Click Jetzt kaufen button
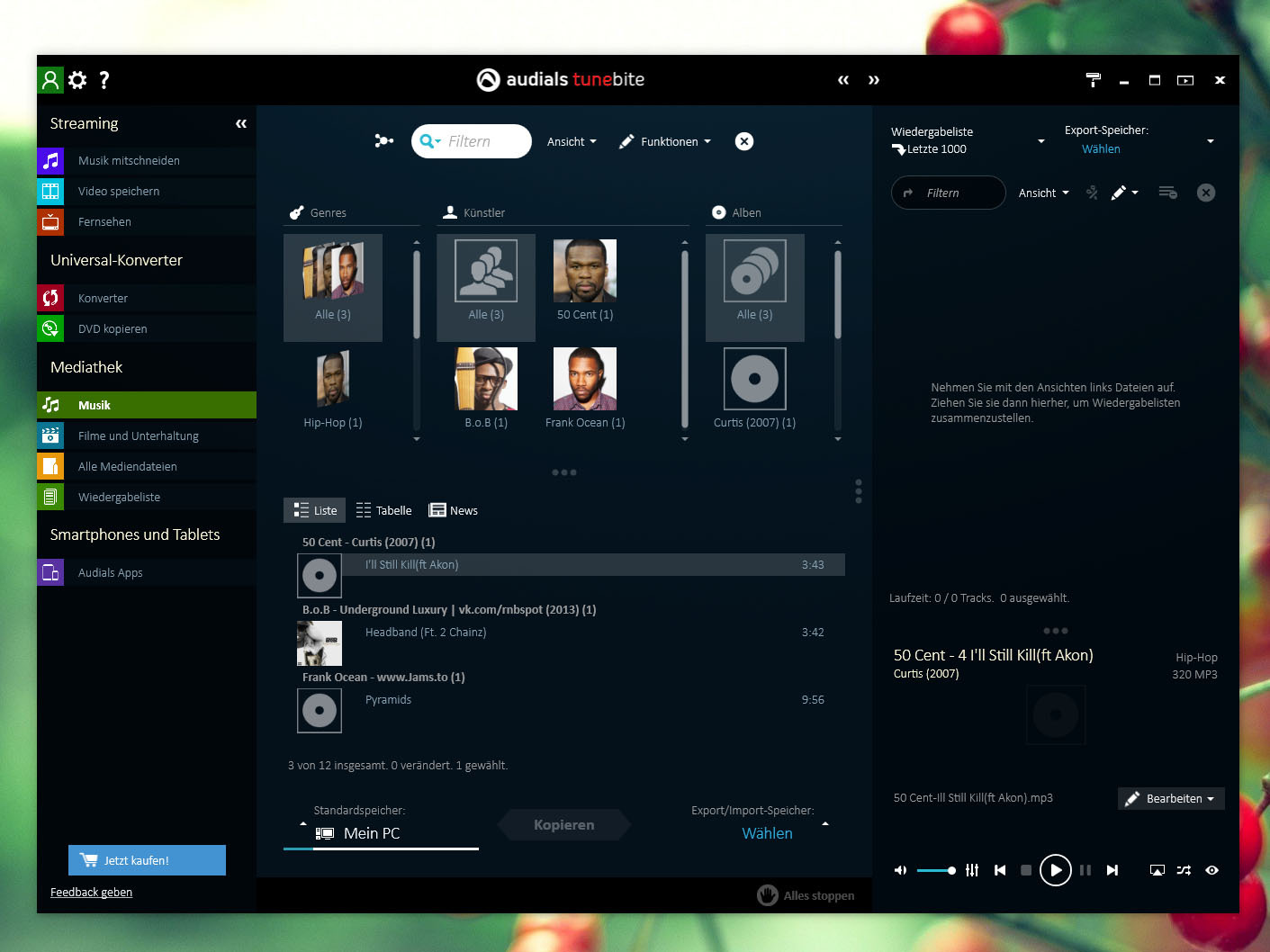This screenshot has width=1270, height=952. click(x=147, y=860)
